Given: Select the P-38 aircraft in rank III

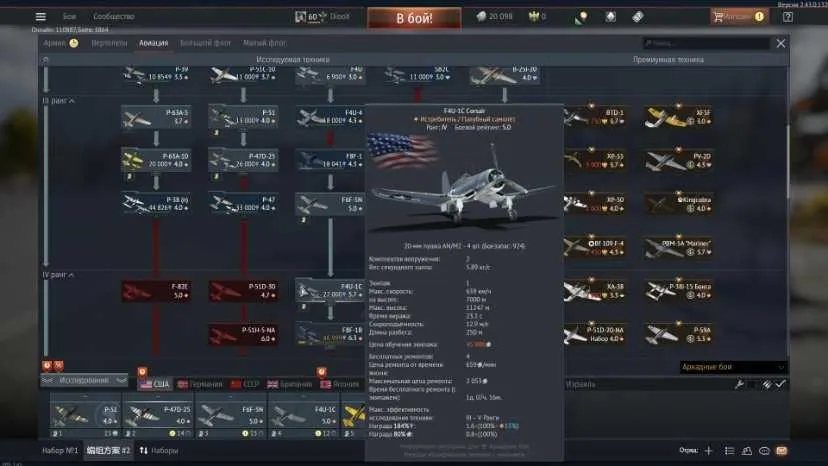Looking at the screenshot, I should 156,204.
